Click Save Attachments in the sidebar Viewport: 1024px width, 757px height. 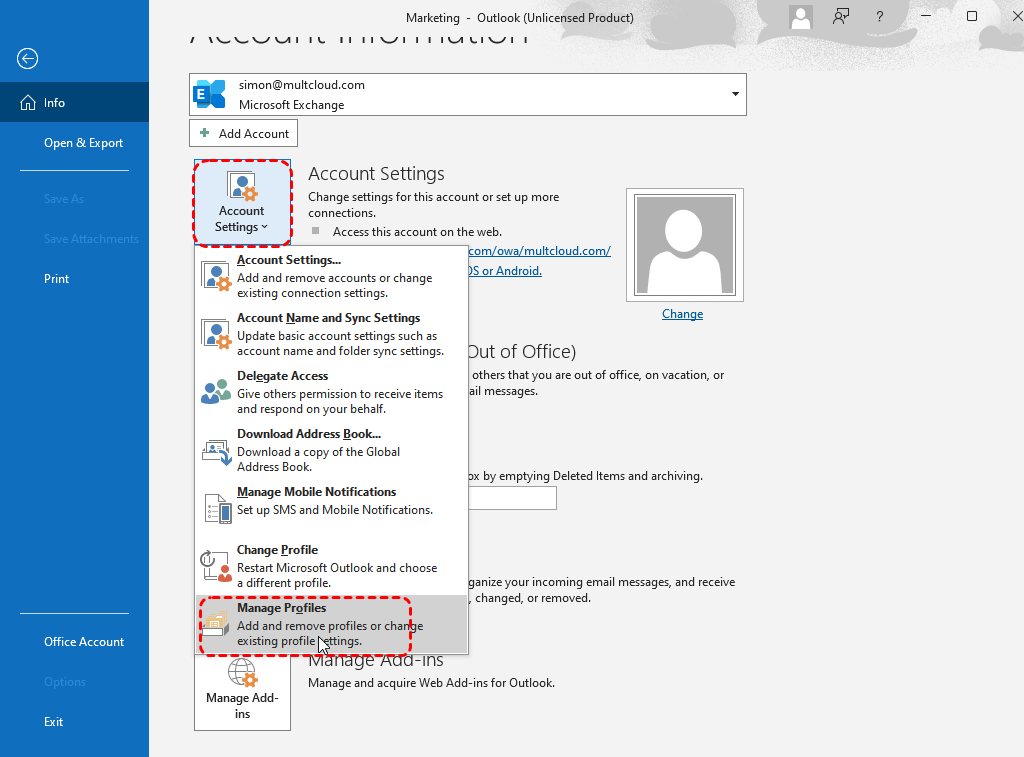pyautogui.click(x=91, y=239)
